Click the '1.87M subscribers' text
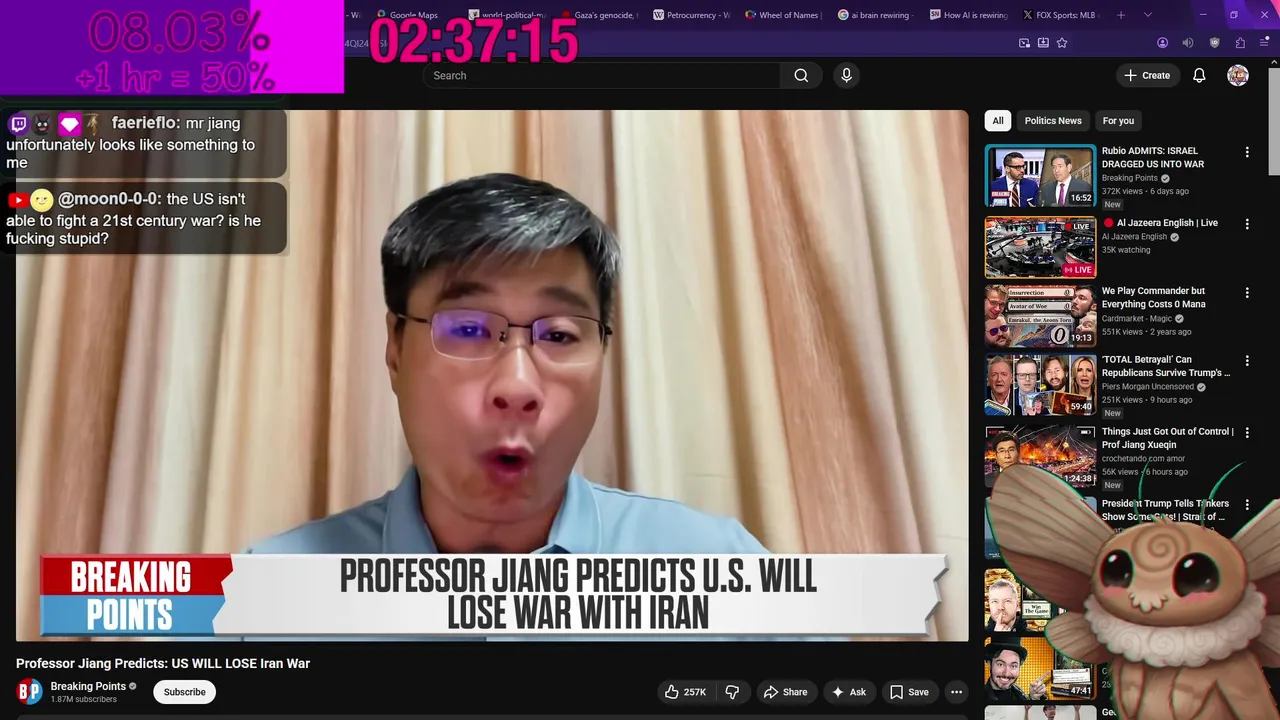Screen dimensions: 1280x720 pyautogui.click(x=84, y=699)
